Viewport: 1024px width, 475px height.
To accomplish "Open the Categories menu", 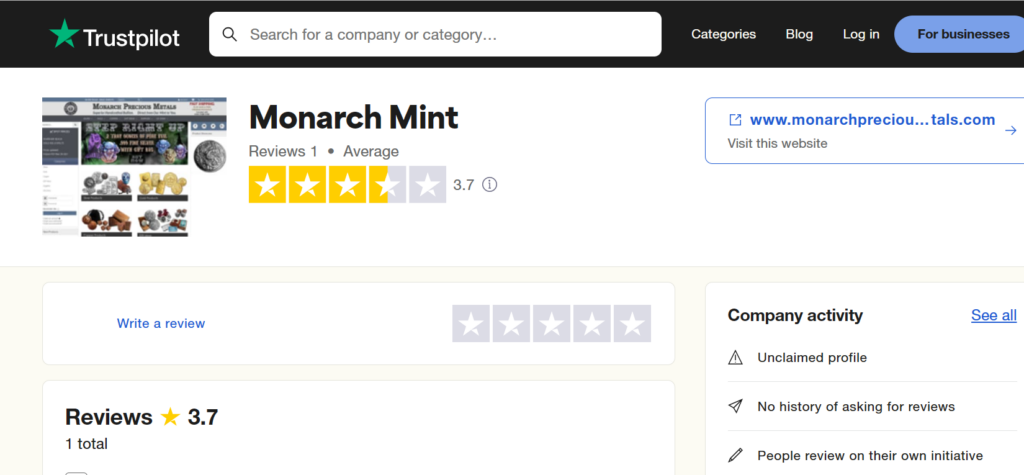I will pyautogui.click(x=724, y=34).
